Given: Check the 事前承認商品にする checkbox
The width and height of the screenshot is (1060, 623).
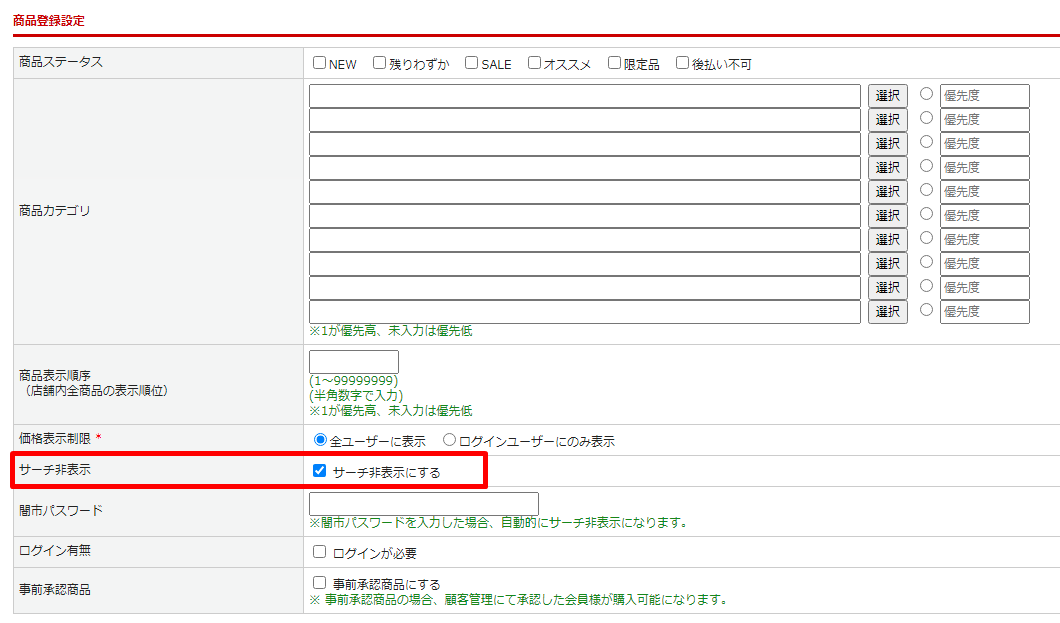Looking at the screenshot, I should [x=317, y=583].
